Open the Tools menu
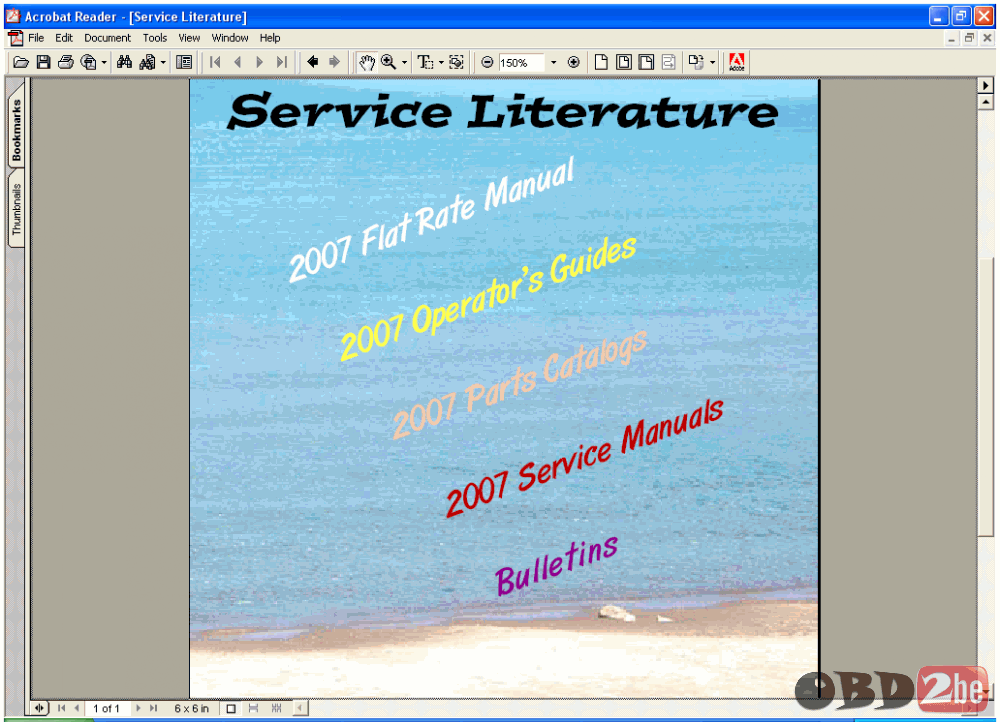The image size is (1000, 722). click(154, 38)
